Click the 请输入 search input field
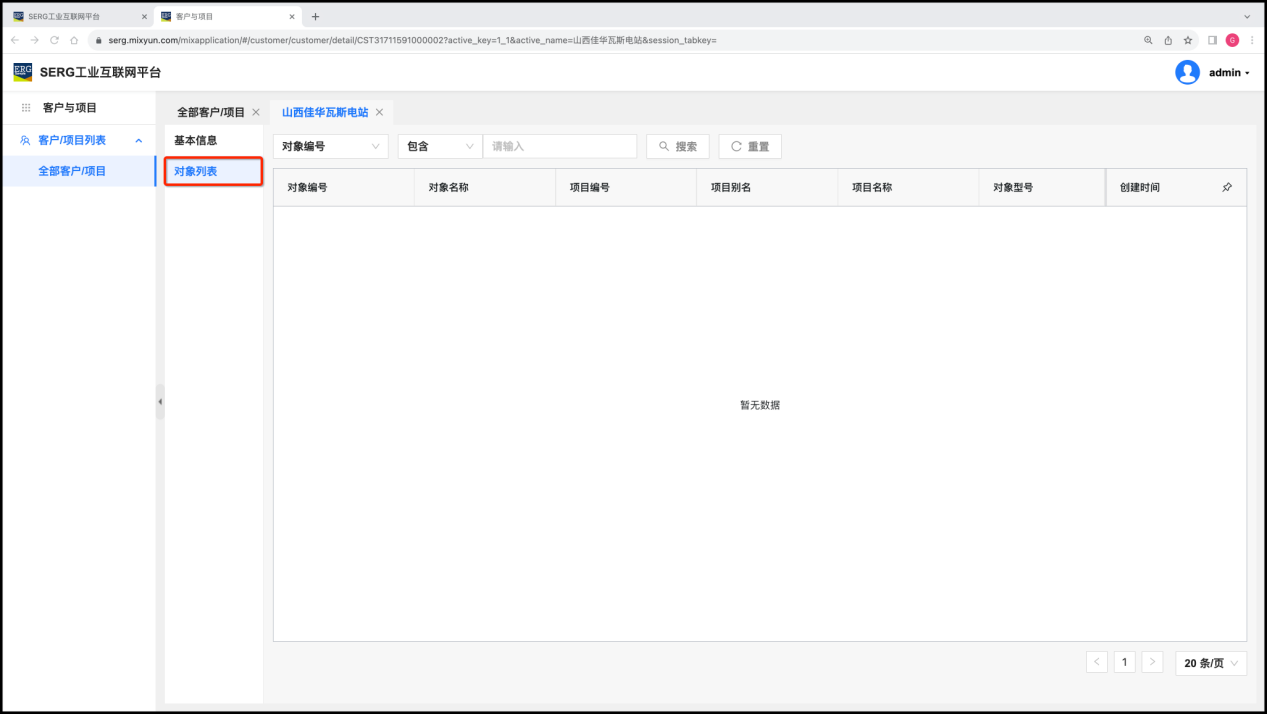The width and height of the screenshot is (1267, 714). (559, 146)
